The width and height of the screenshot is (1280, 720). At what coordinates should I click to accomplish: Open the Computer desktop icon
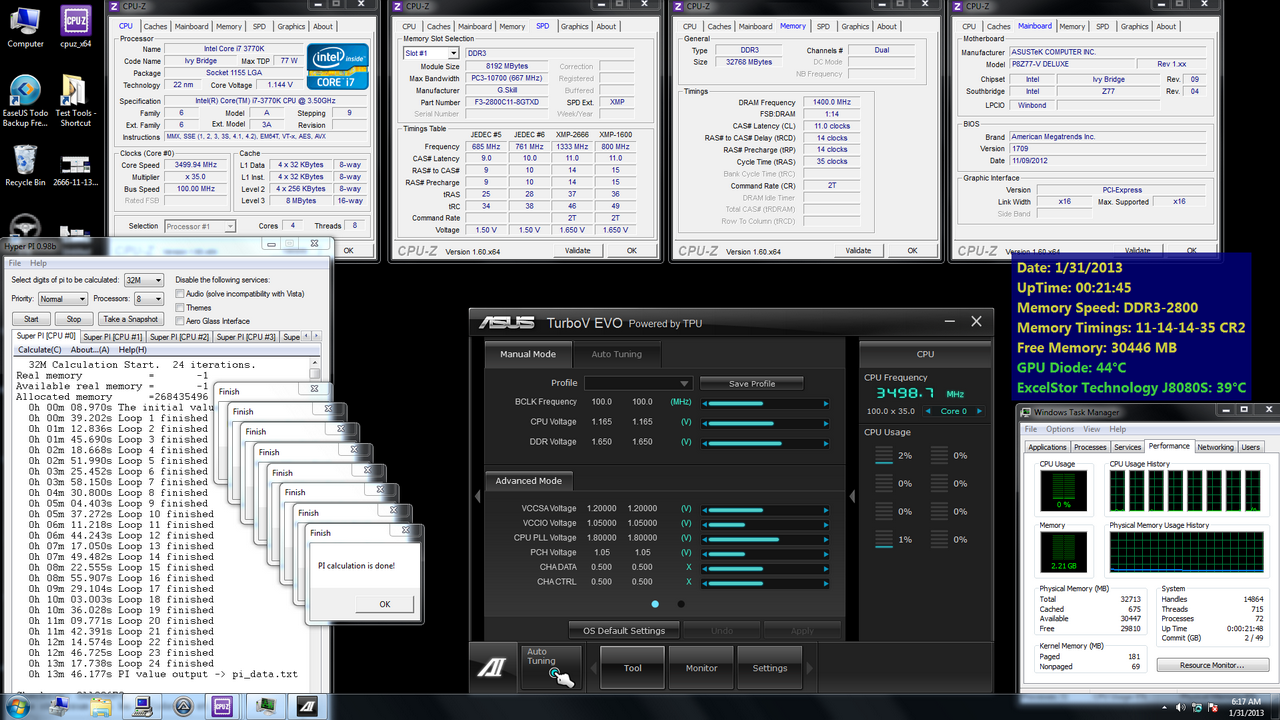[x=24, y=27]
